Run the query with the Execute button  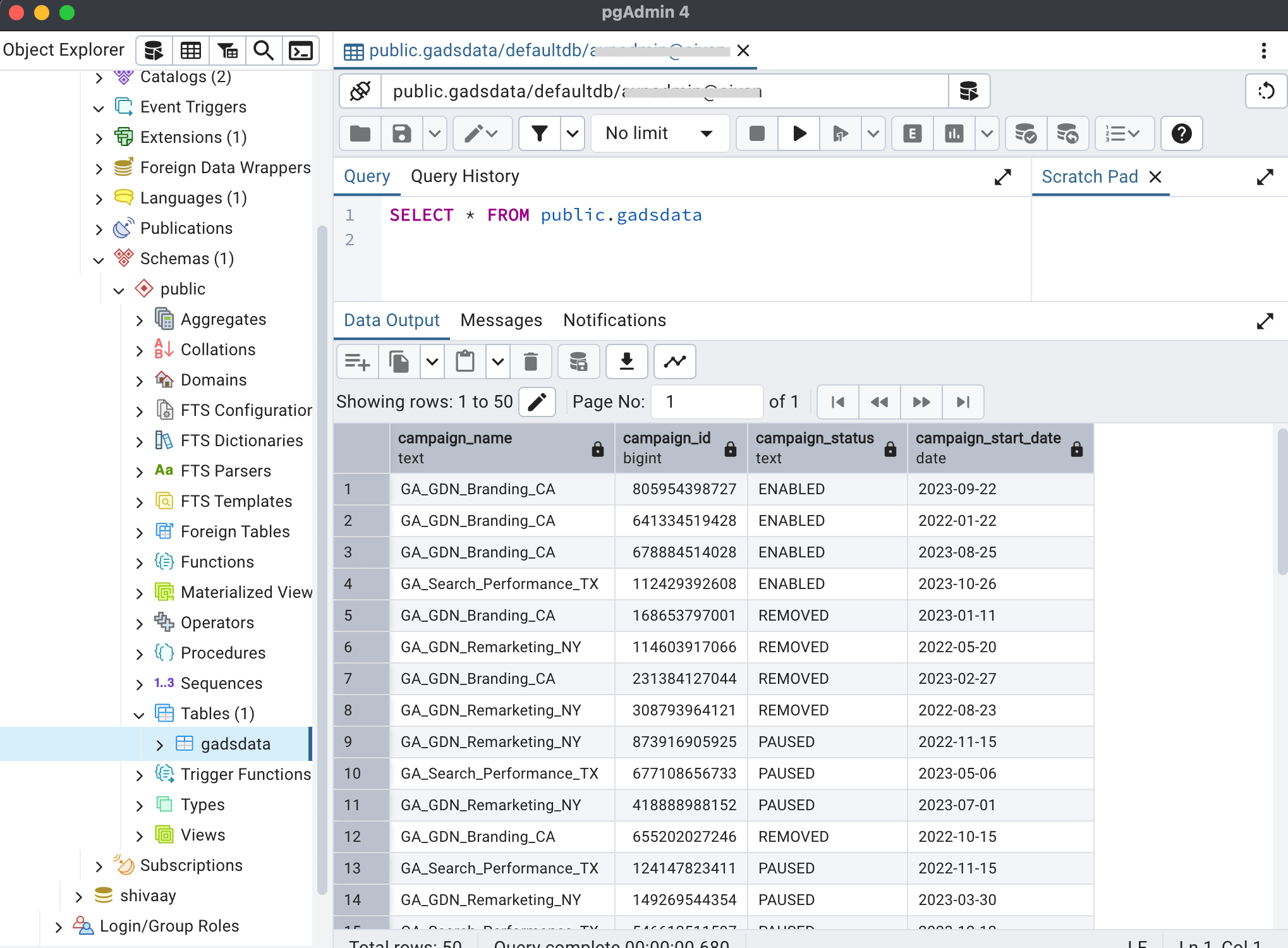tap(798, 133)
